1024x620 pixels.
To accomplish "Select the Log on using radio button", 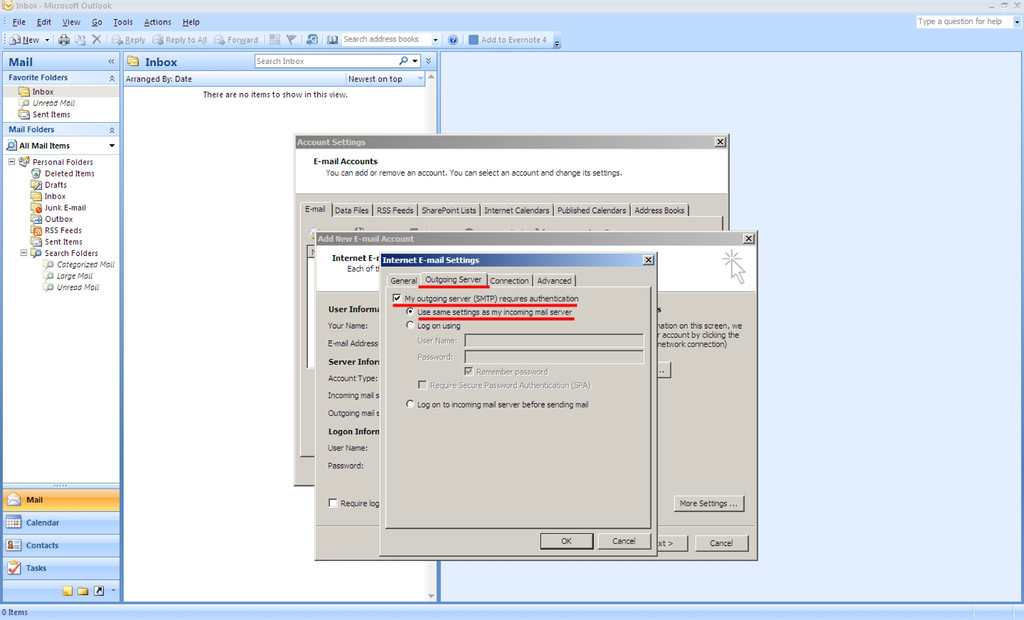I will 409,325.
